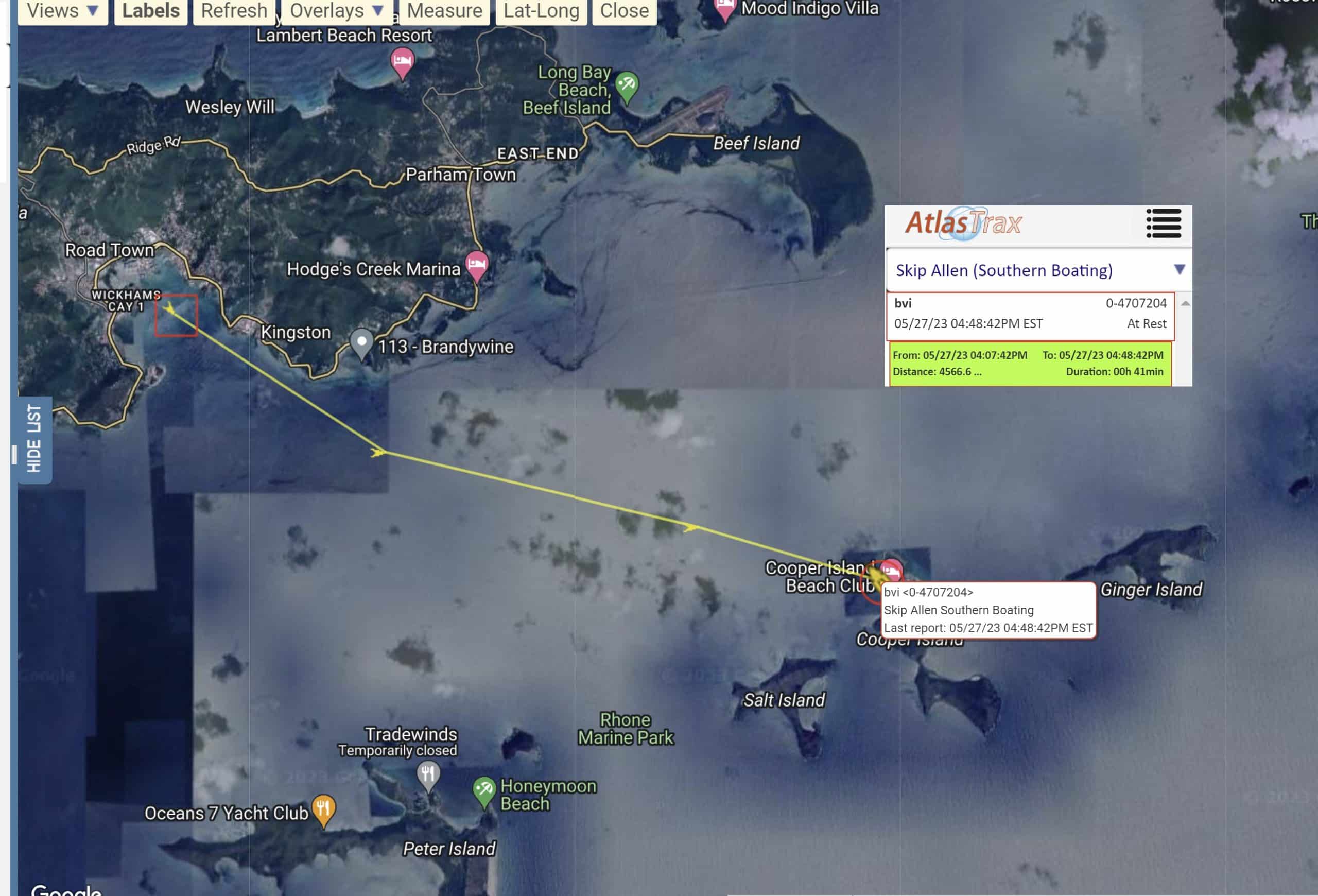Open the Overlays dropdown menu

[x=337, y=11]
